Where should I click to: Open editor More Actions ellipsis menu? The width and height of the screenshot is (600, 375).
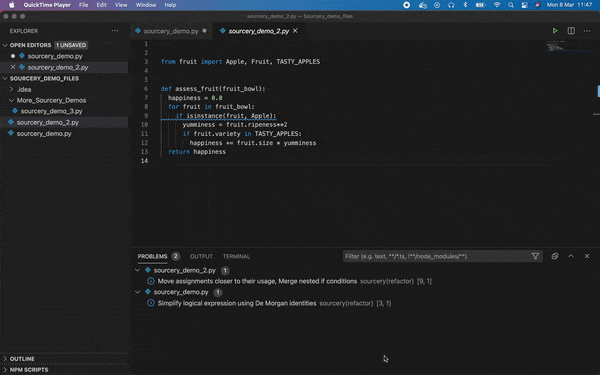click(x=587, y=31)
